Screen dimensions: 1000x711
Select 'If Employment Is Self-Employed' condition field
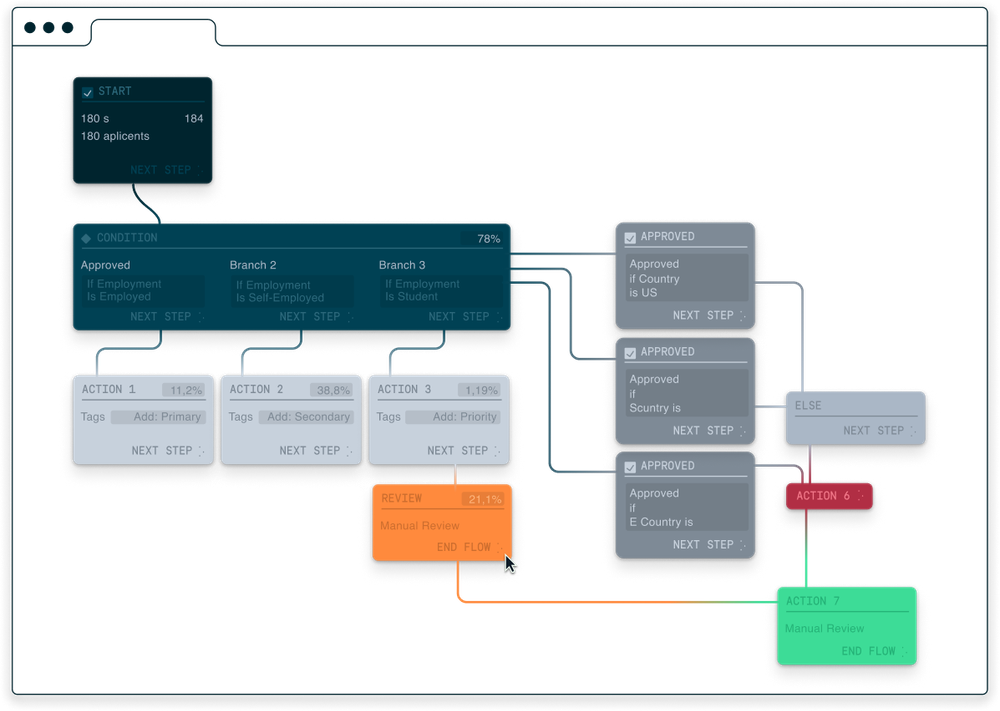(292, 291)
